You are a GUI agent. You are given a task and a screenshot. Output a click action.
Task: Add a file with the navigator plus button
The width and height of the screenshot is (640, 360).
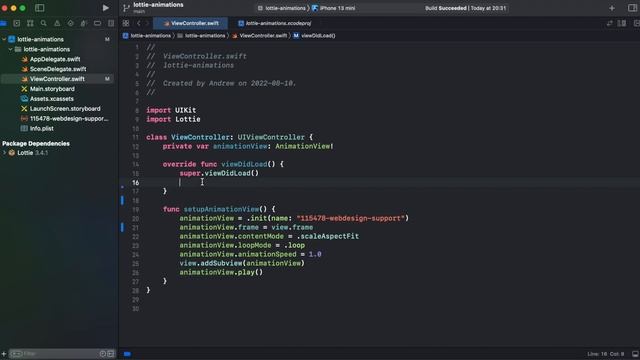coord(4,354)
